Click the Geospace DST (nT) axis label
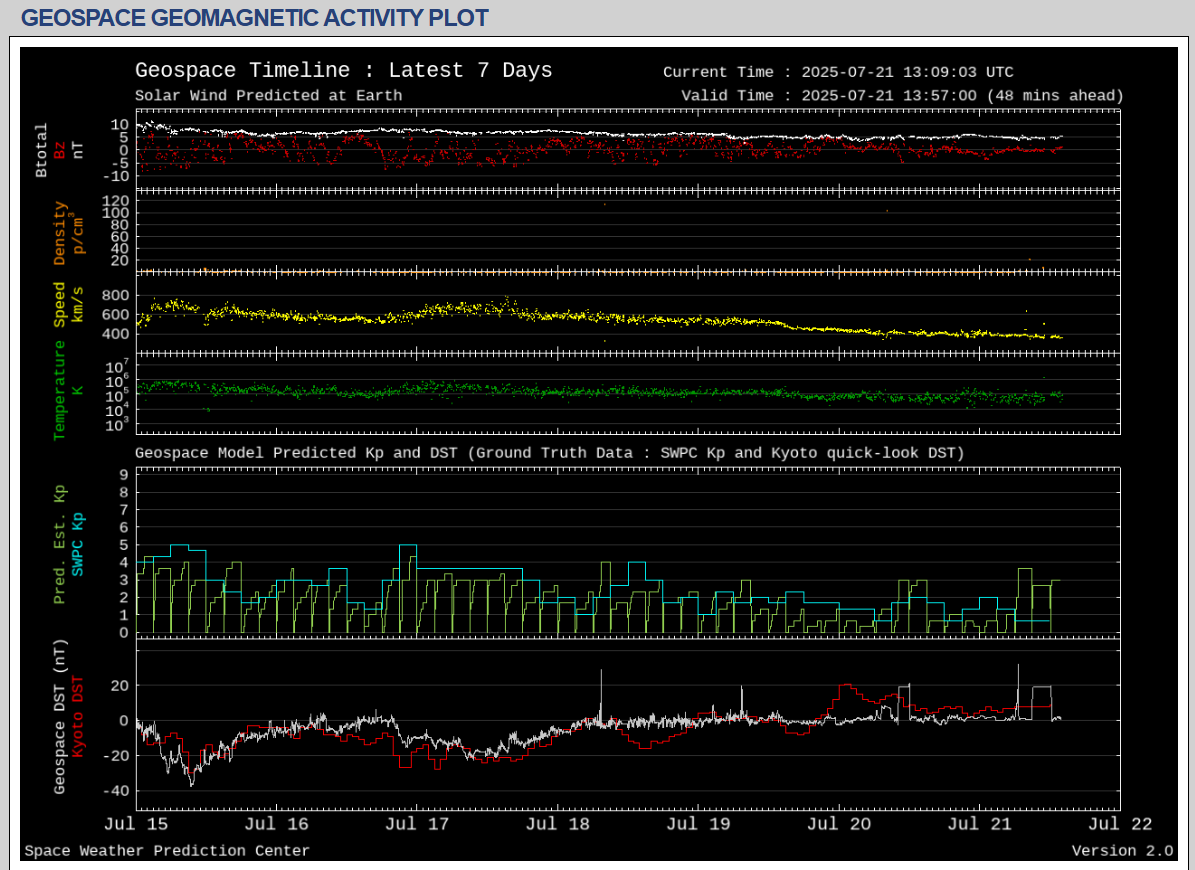This screenshot has height=870, width=1195. point(60,717)
